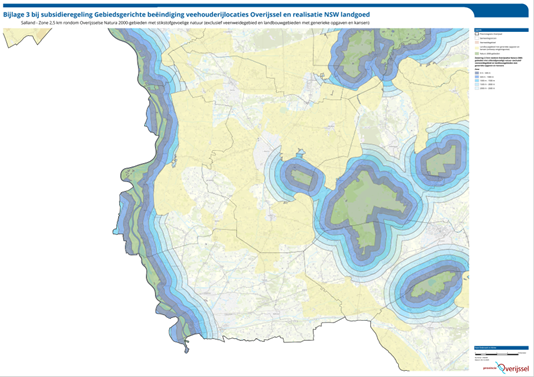Viewport: 534px width, 377px height.
Task: Click the blue header bar above scale
Action: point(501,348)
